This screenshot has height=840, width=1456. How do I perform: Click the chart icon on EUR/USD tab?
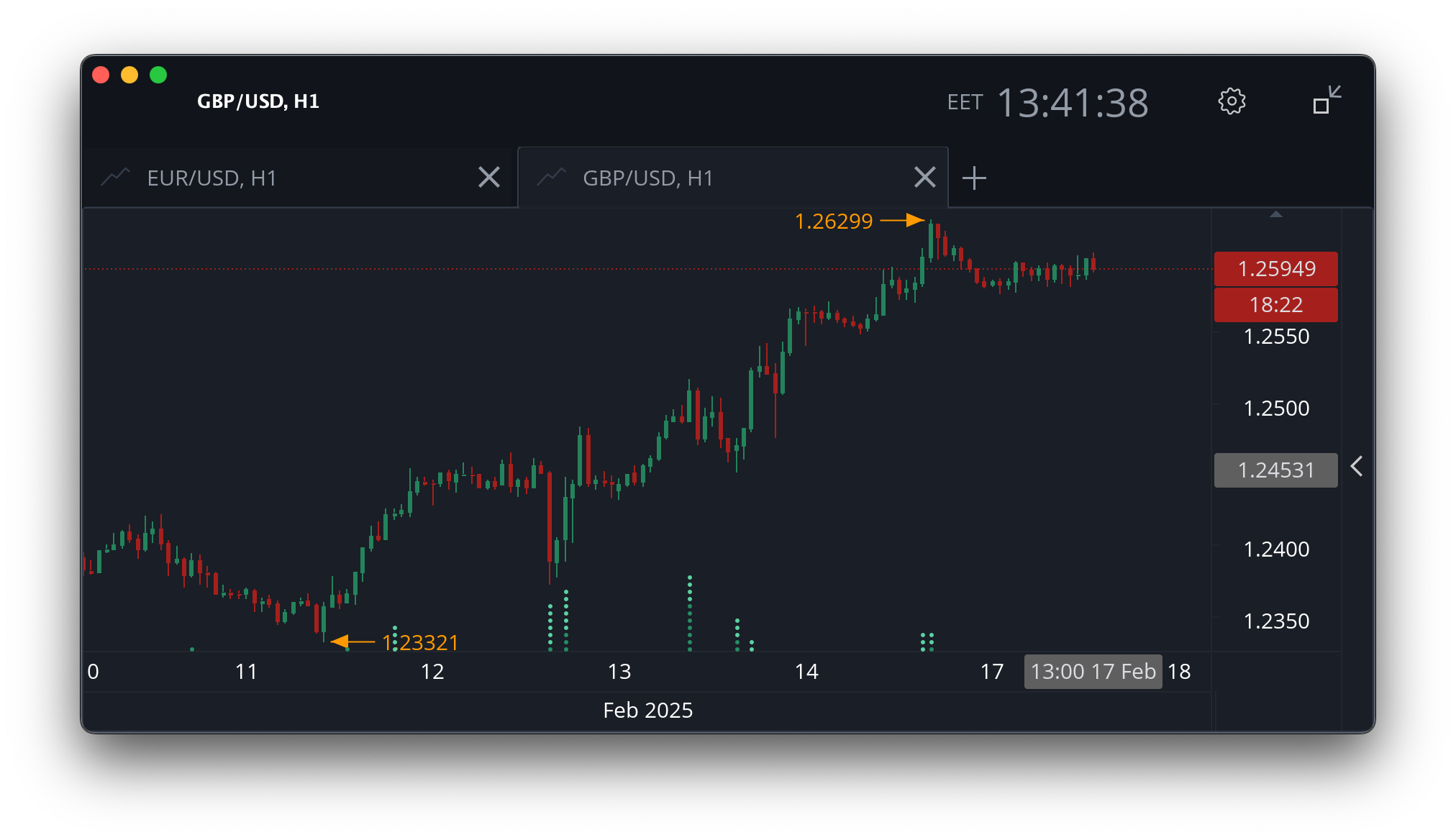click(x=116, y=177)
